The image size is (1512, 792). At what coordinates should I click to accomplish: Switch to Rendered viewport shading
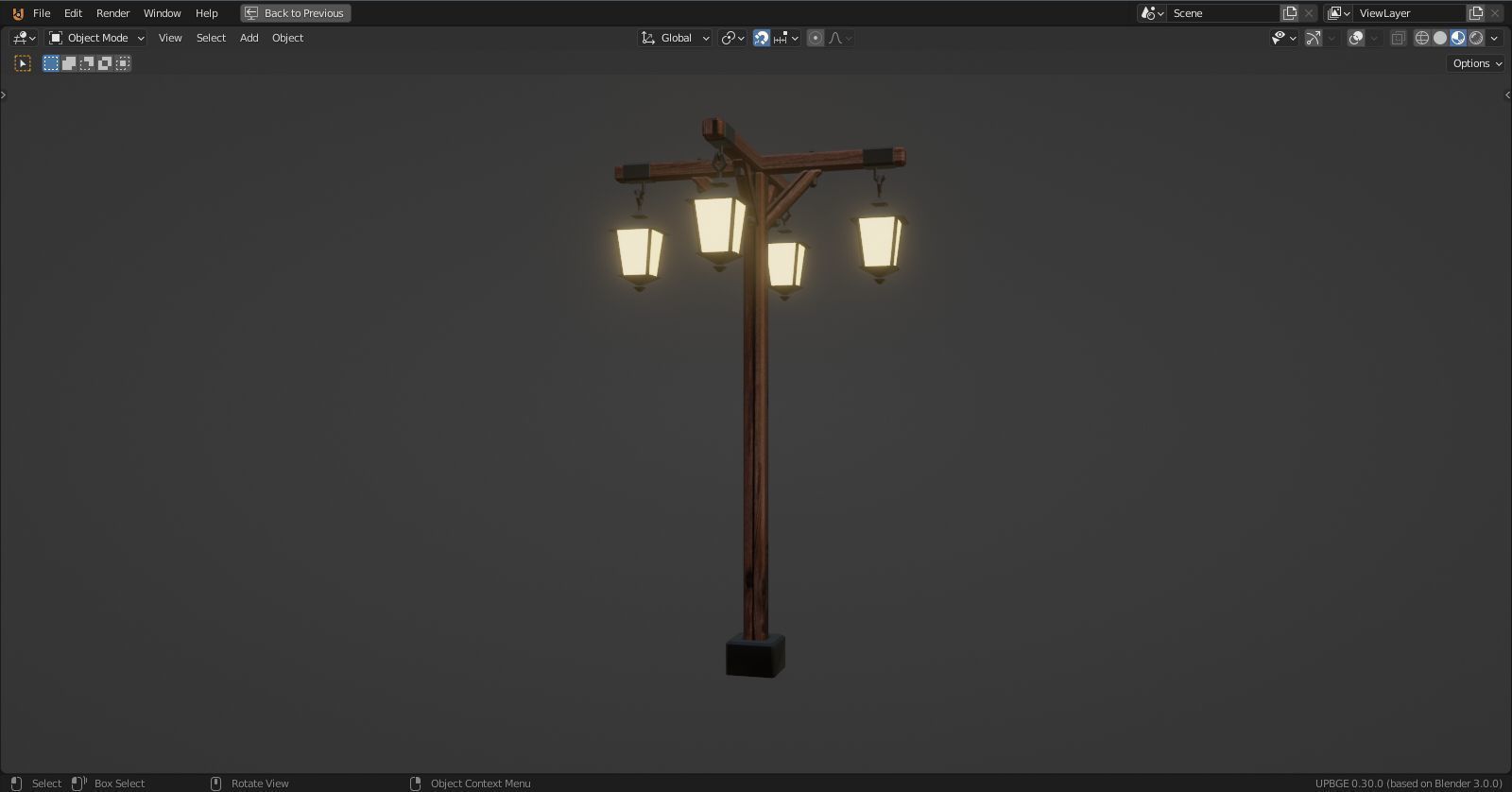1476,38
